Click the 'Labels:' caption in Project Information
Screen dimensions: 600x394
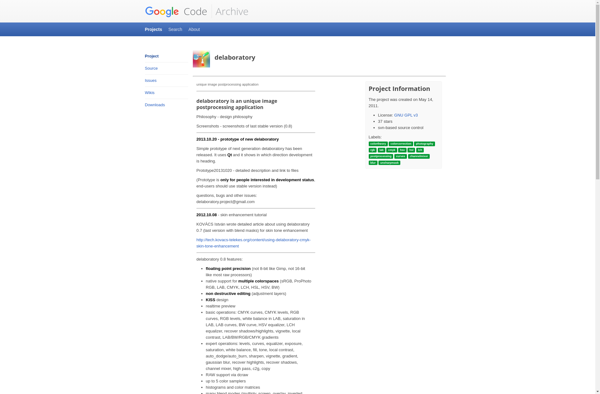[375, 137]
